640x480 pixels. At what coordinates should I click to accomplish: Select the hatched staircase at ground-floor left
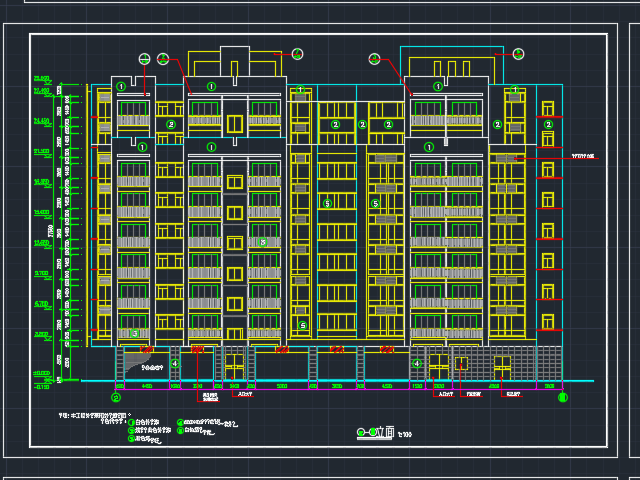click(133, 361)
